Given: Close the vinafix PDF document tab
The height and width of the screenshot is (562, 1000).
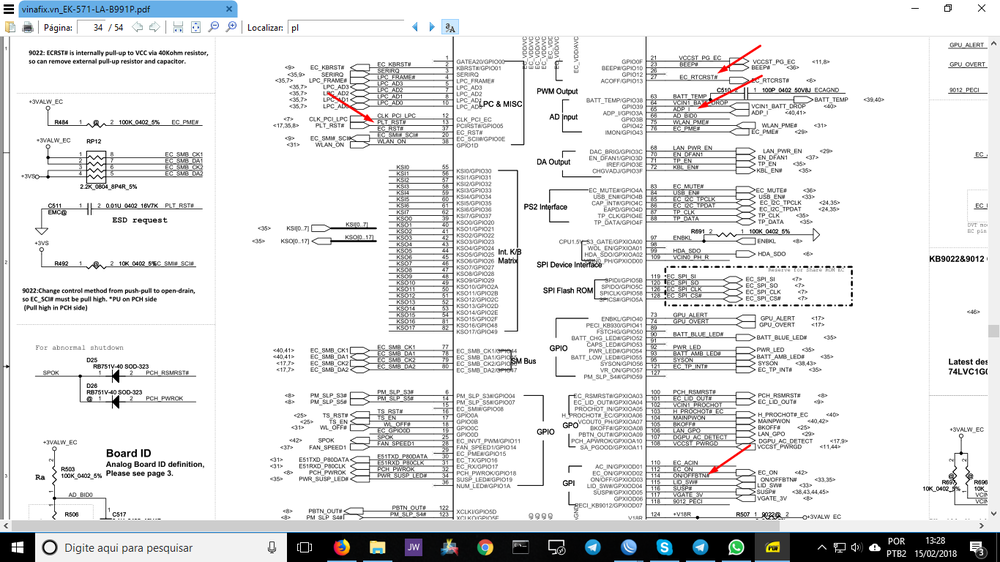Looking at the screenshot, I should coord(231,8).
